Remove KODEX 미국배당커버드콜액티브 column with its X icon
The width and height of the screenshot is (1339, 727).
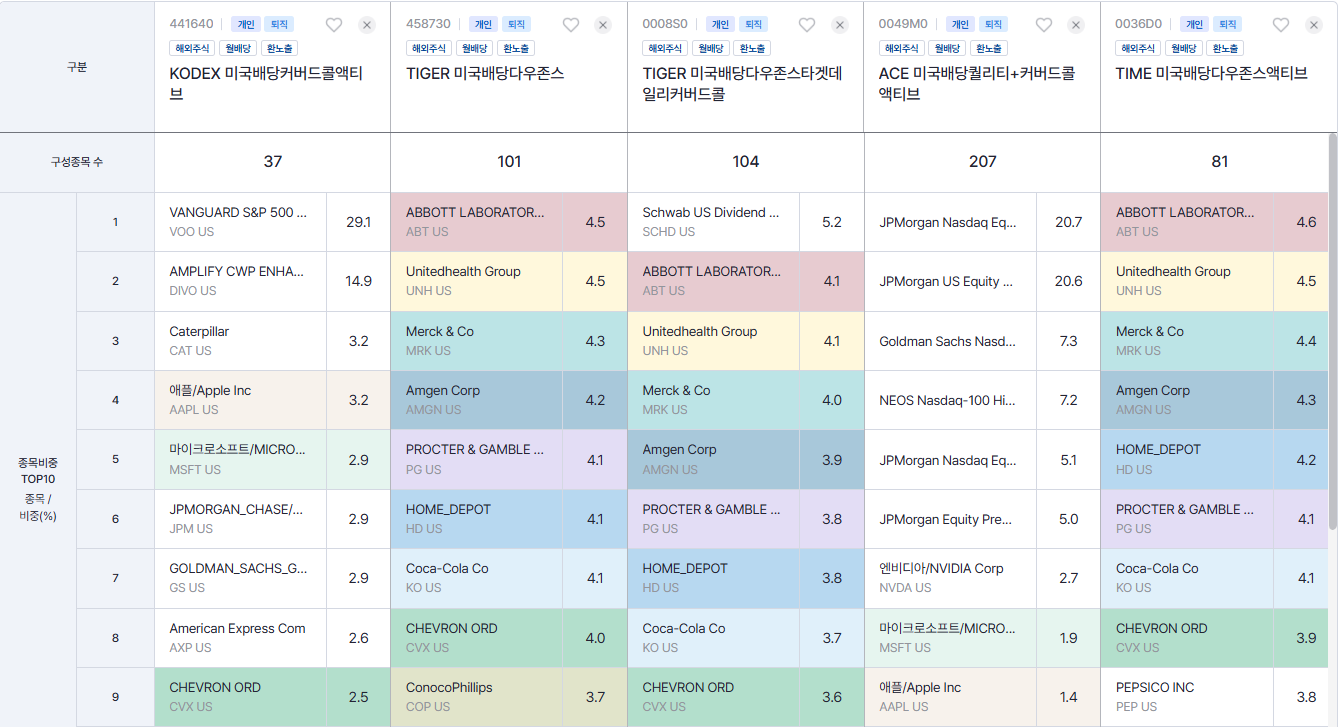367,25
